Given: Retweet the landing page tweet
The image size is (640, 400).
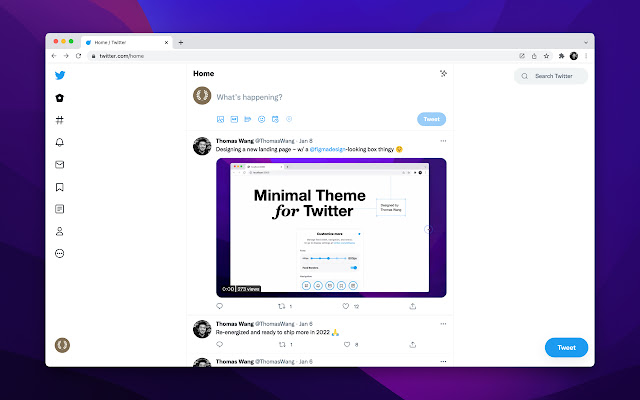Looking at the screenshot, I should click(x=282, y=306).
